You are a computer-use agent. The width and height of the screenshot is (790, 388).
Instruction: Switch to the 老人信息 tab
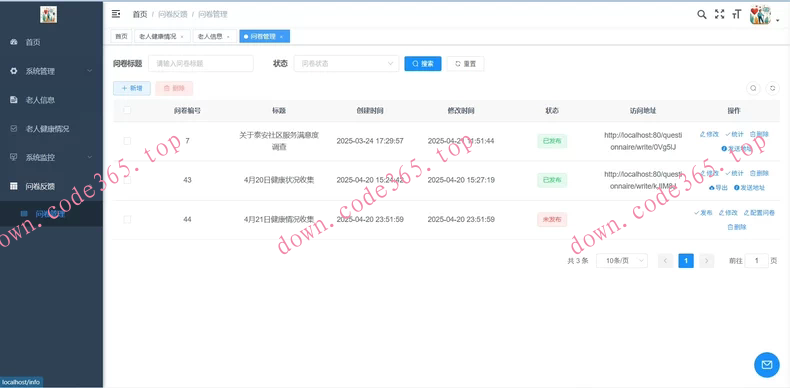210,36
